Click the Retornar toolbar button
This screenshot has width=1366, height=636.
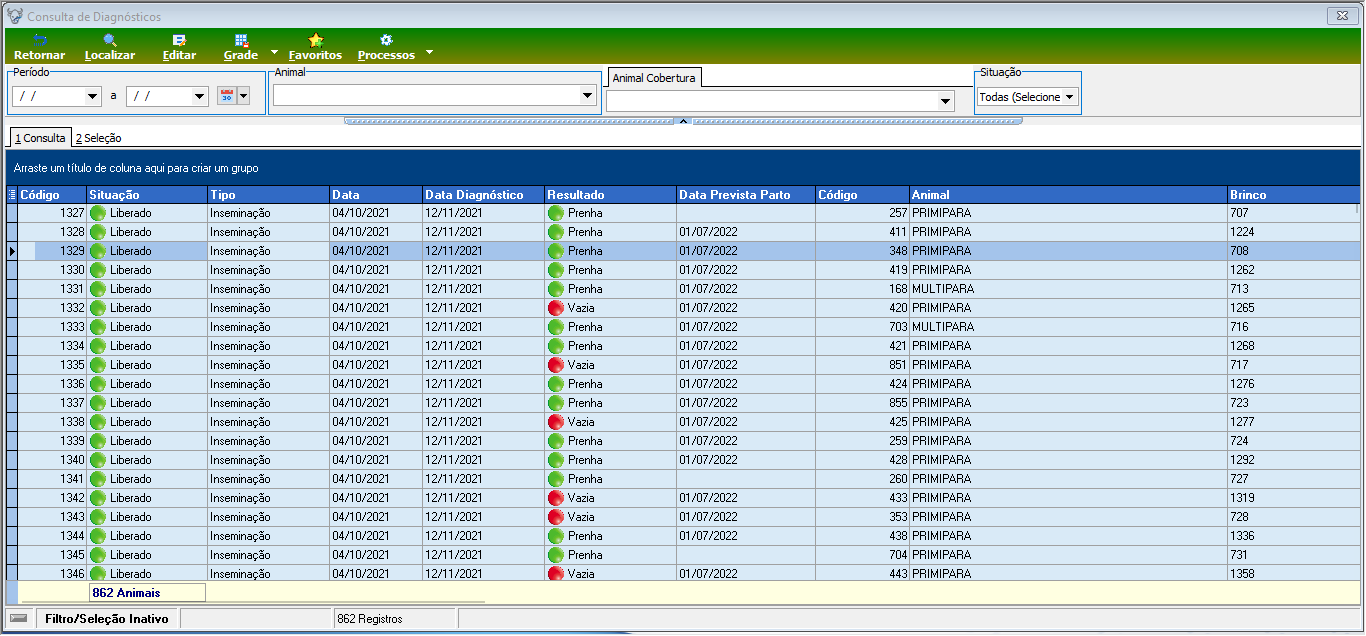pyautogui.click(x=39, y=47)
